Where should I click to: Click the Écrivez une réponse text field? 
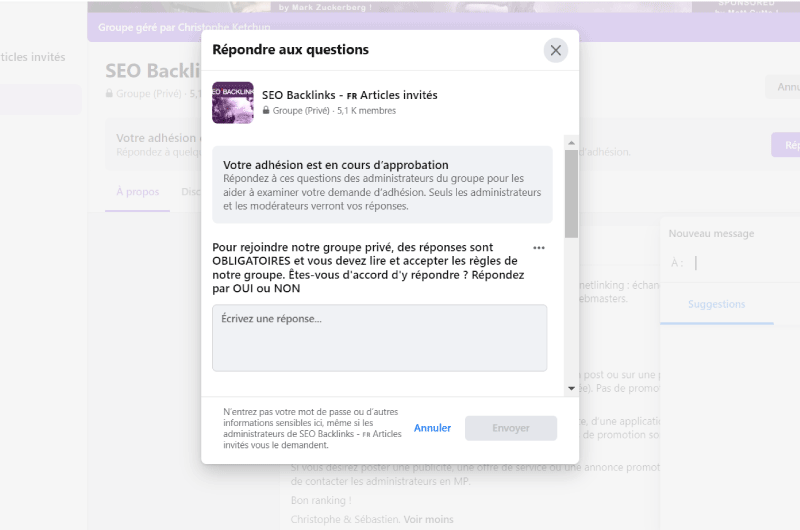pyautogui.click(x=380, y=338)
